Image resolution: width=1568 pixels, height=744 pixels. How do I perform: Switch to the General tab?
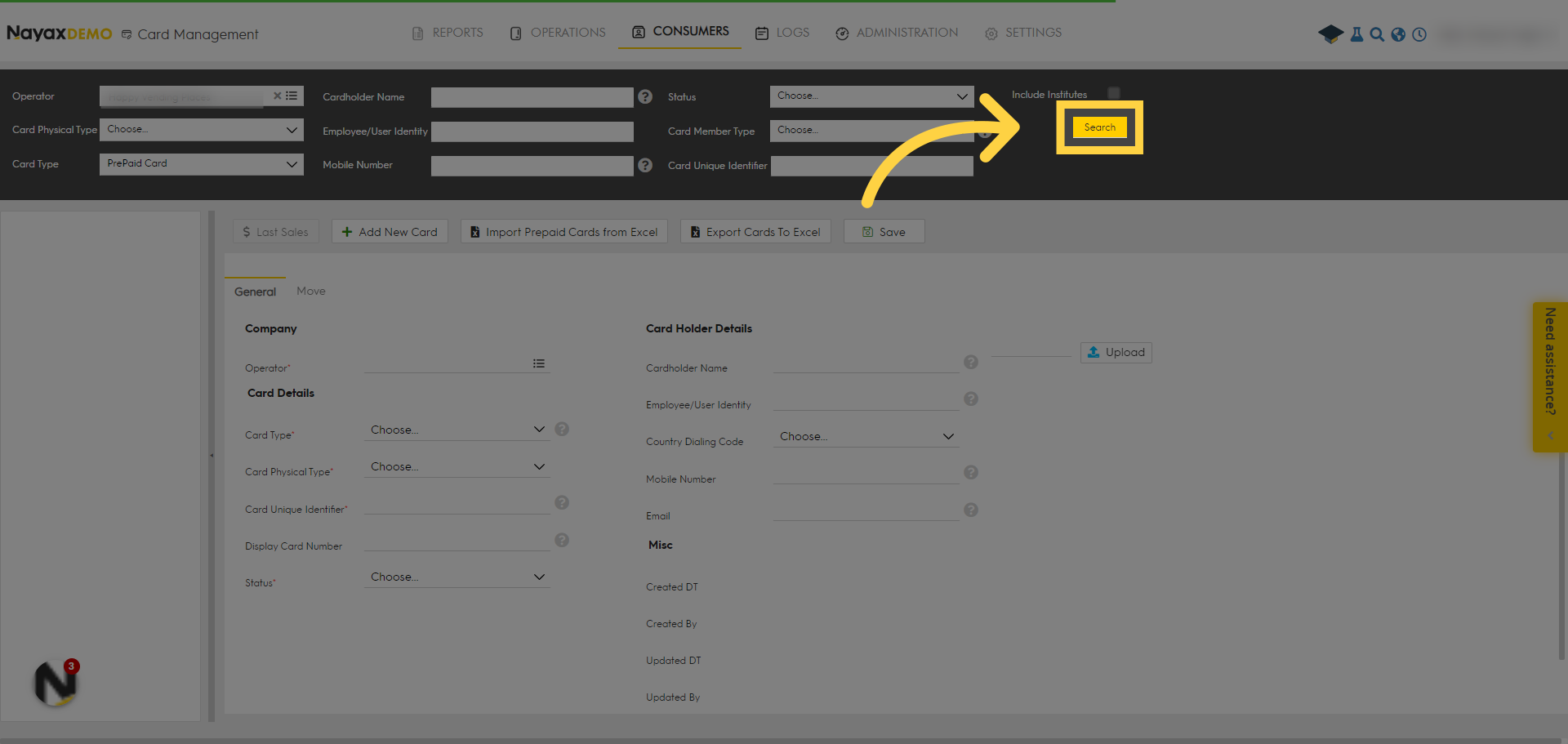pos(255,292)
